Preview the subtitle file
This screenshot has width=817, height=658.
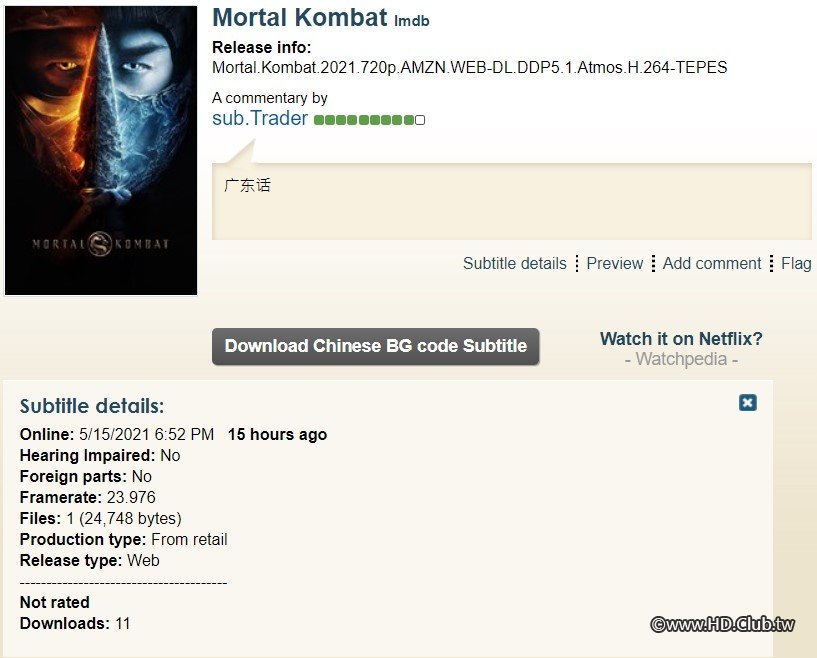[x=614, y=263]
